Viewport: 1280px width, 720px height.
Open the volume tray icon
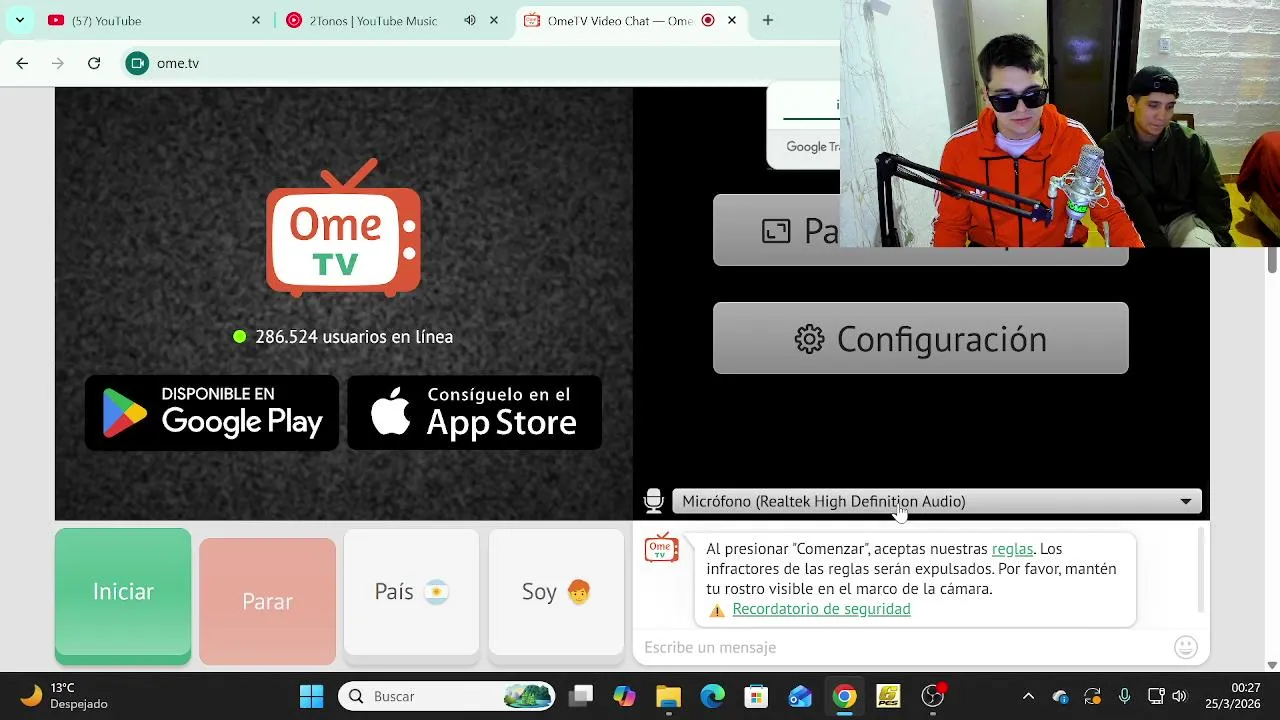pyautogui.click(x=1180, y=696)
